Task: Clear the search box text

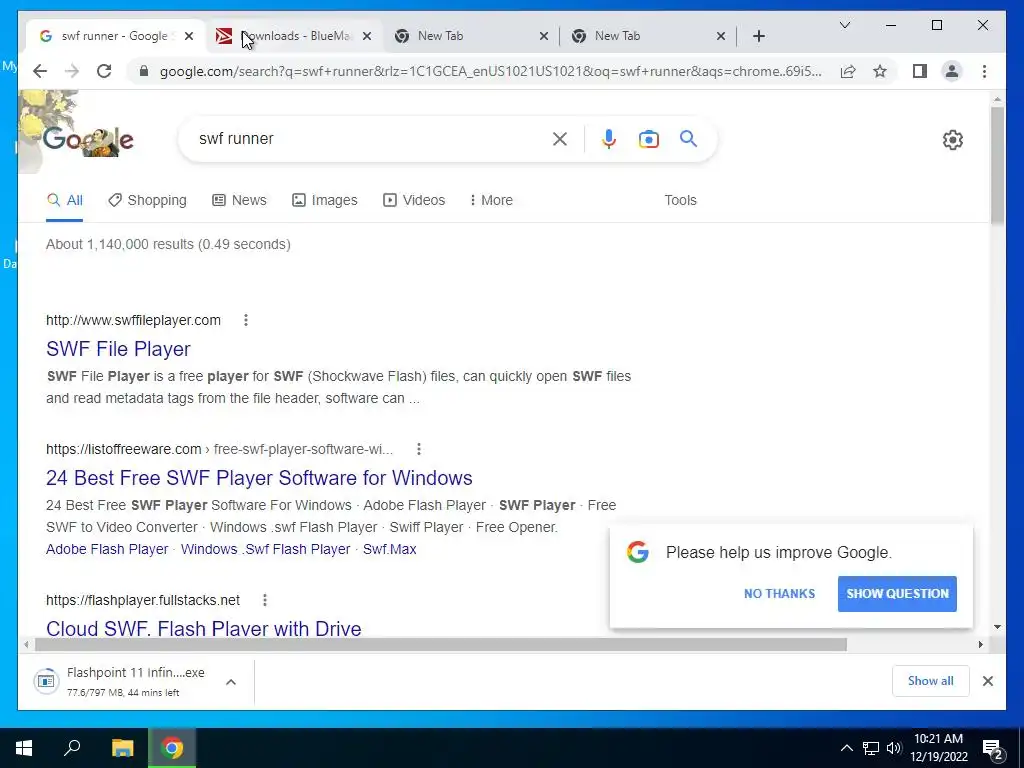Action: 560,138
